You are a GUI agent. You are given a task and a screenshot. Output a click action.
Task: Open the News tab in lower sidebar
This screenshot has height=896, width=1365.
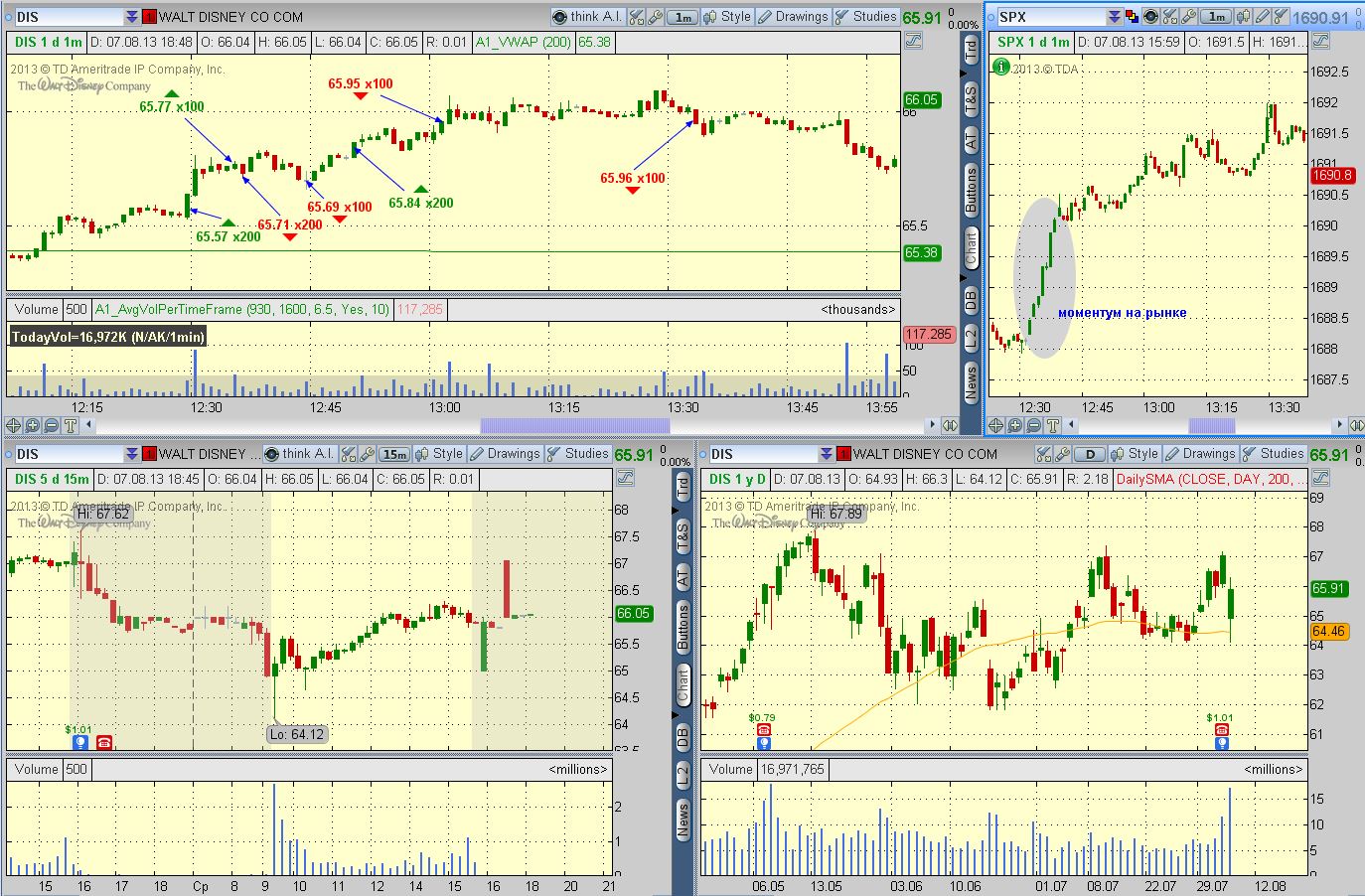click(682, 821)
